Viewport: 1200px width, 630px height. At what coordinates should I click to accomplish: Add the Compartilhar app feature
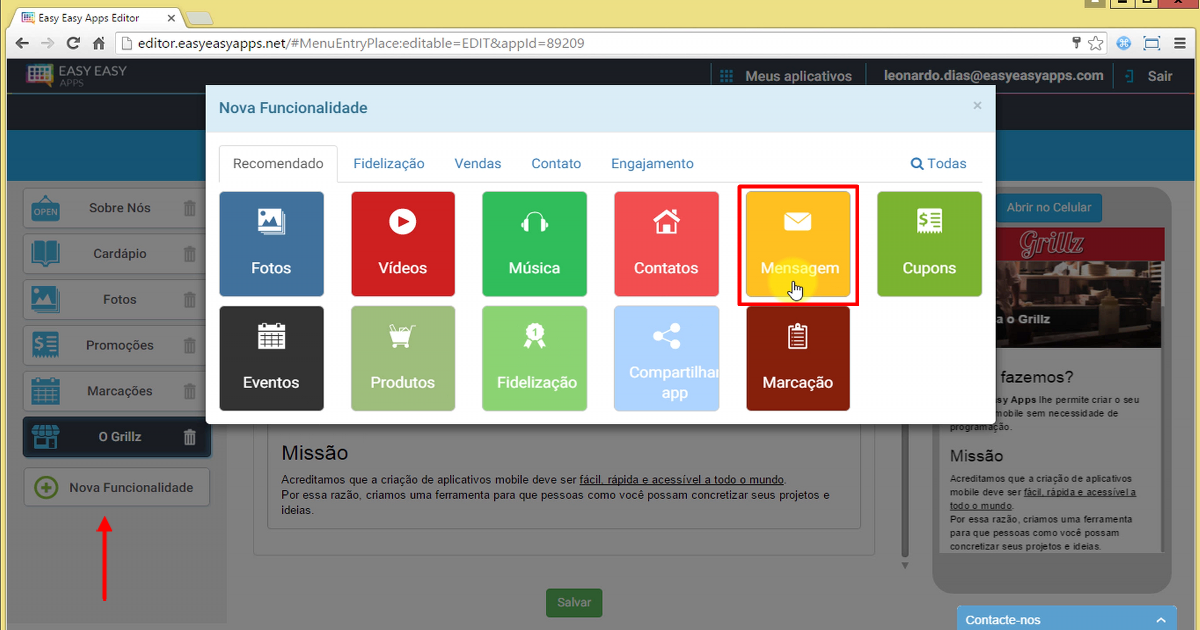pyautogui.click(x=666, y=358)
